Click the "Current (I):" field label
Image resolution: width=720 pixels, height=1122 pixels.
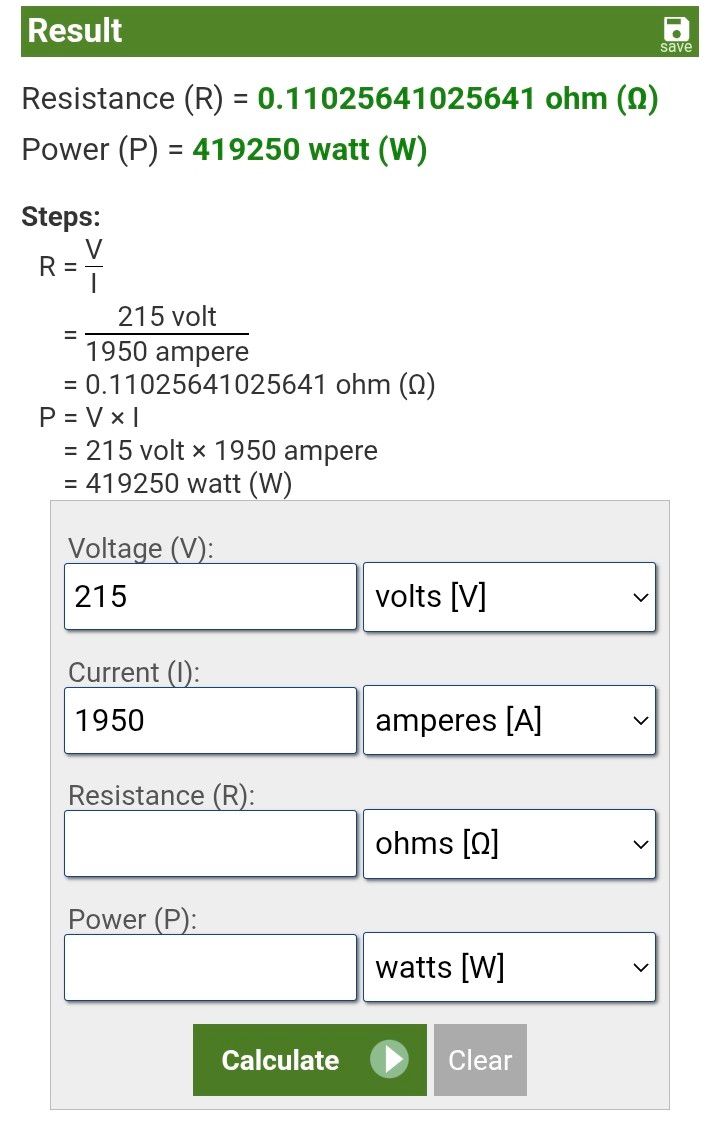pyautogui.click(x=134, y=673)
